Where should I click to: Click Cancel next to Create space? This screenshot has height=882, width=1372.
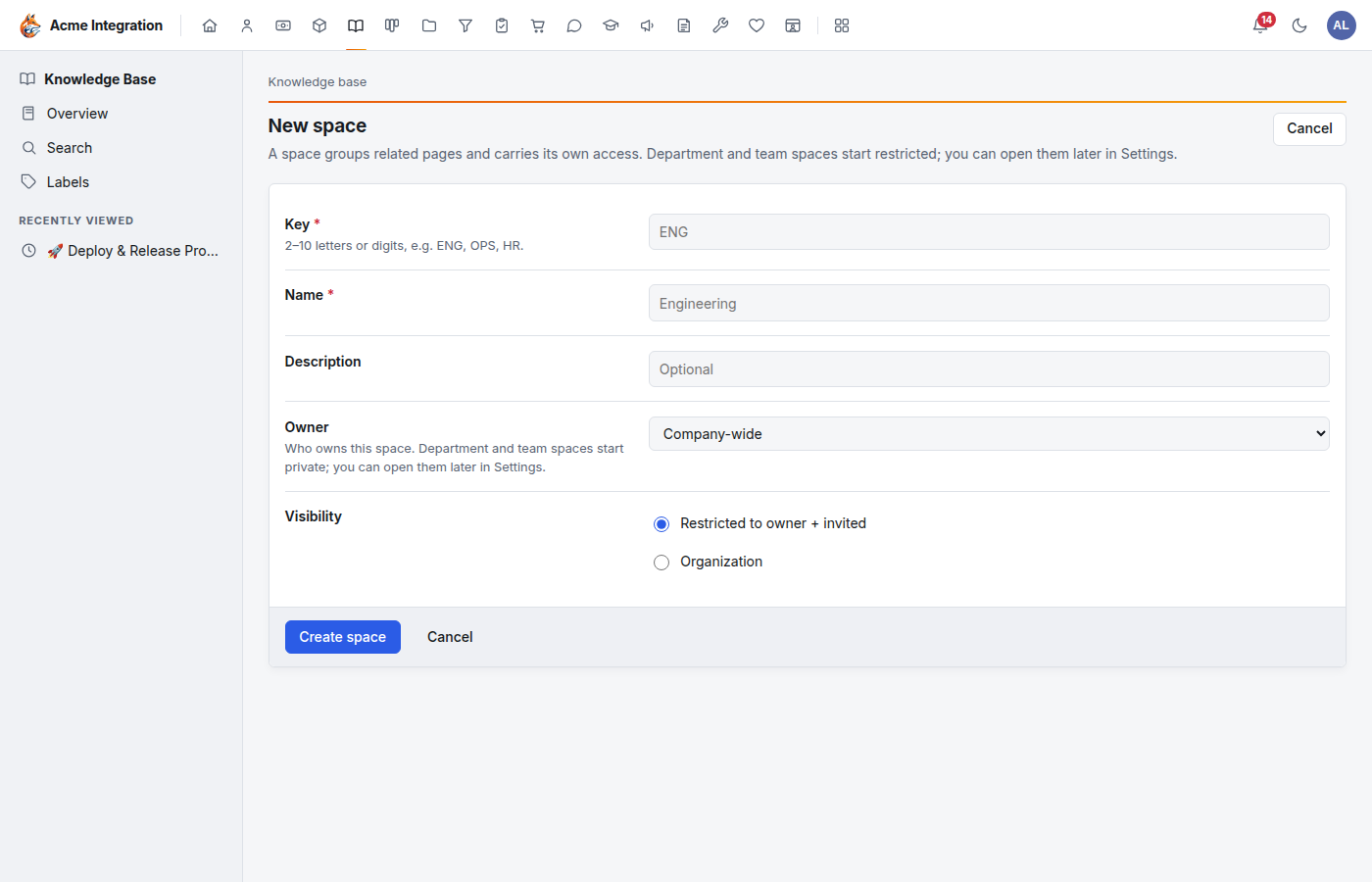(450, 637)
